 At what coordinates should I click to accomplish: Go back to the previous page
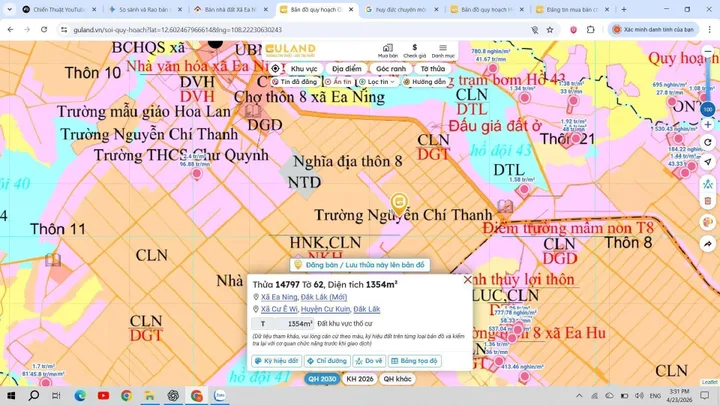pyautogui.click(x=11, y=29)
